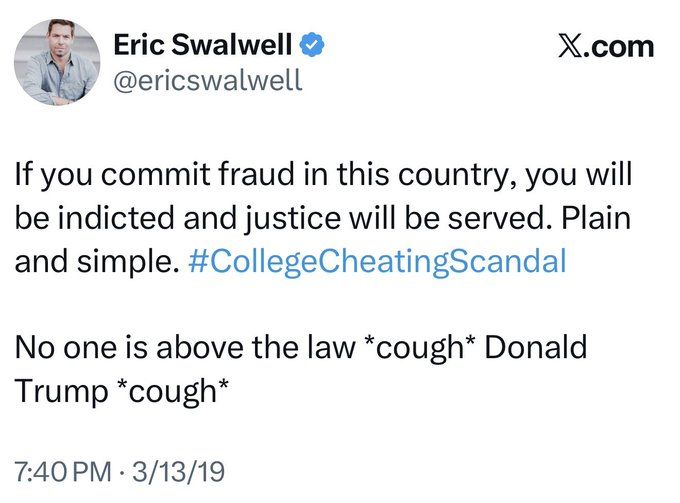This screenshot has width=680, height=503.
Task: Click the word "indicted" in the tweet
Action: pyautogui.click(x=116, y=218)
